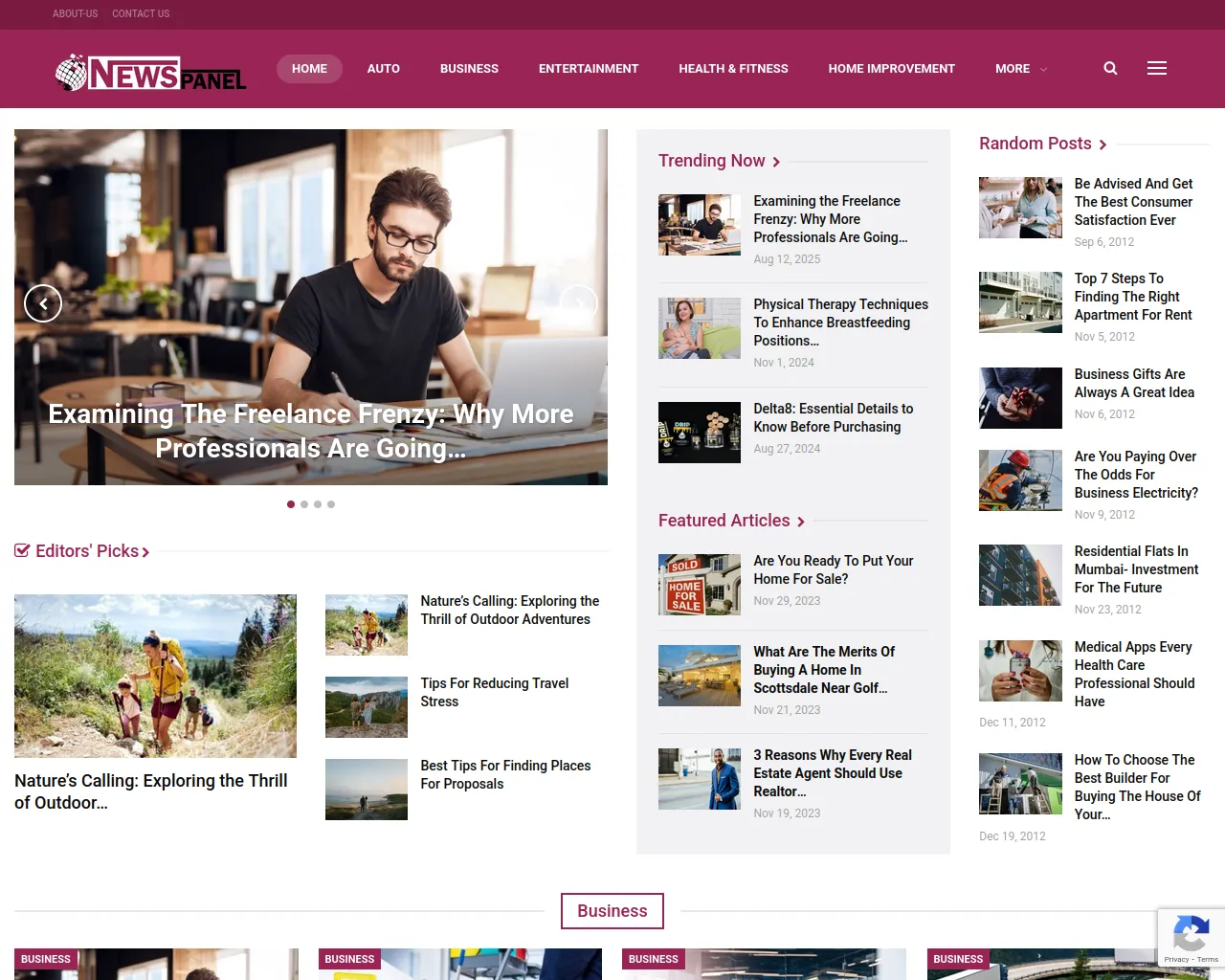Click the Random Posts heading chevron
1225x980 pixels.
coord(1102,145)
